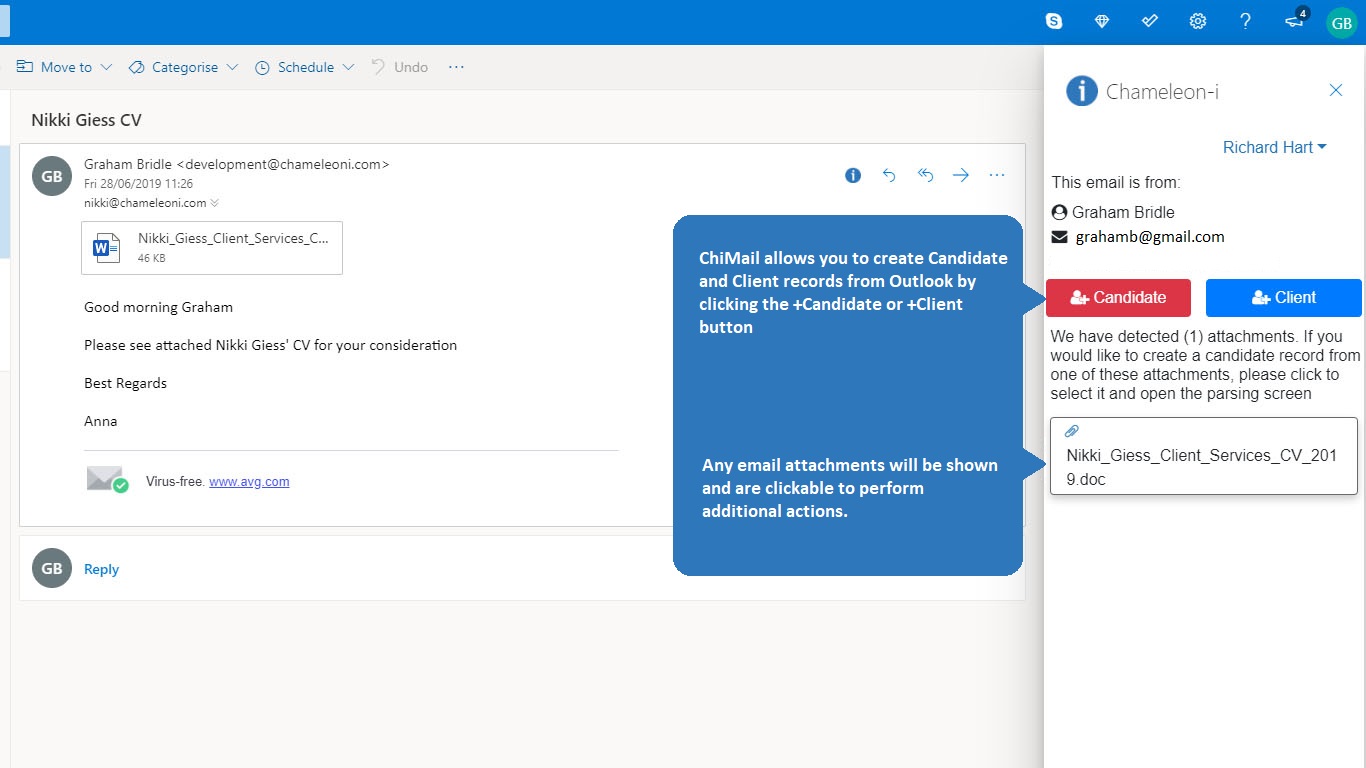Click the GB sender avatar in message
Screen dimensions: 1366x768
(52, 176)
